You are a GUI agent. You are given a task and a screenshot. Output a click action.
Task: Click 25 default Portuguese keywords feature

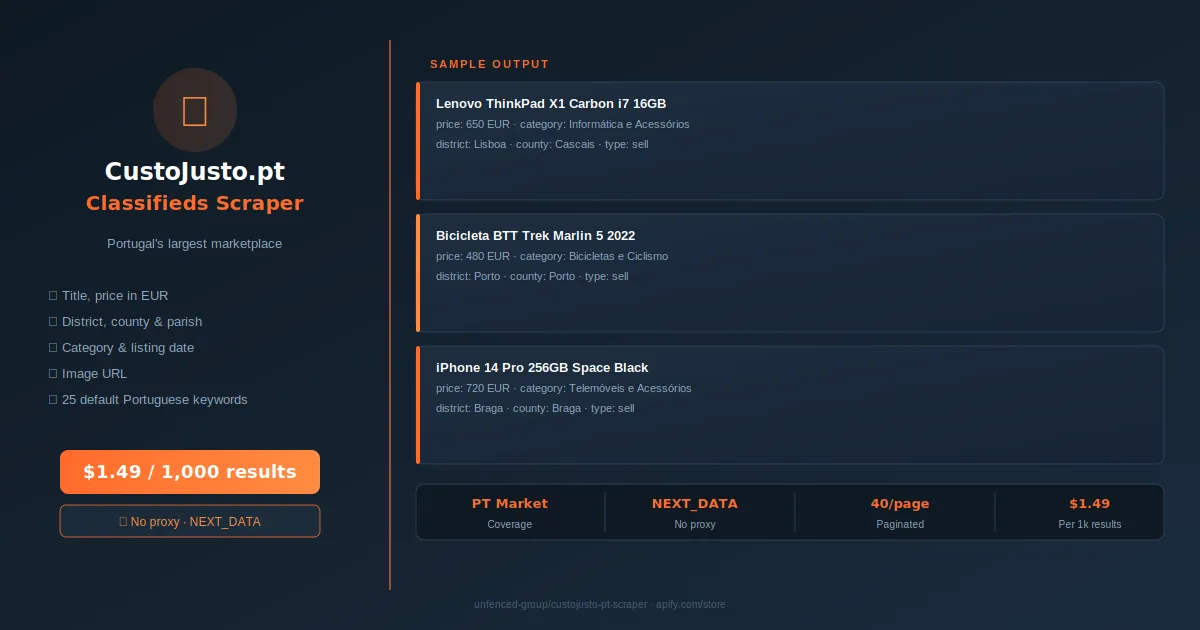coord(148,400)
